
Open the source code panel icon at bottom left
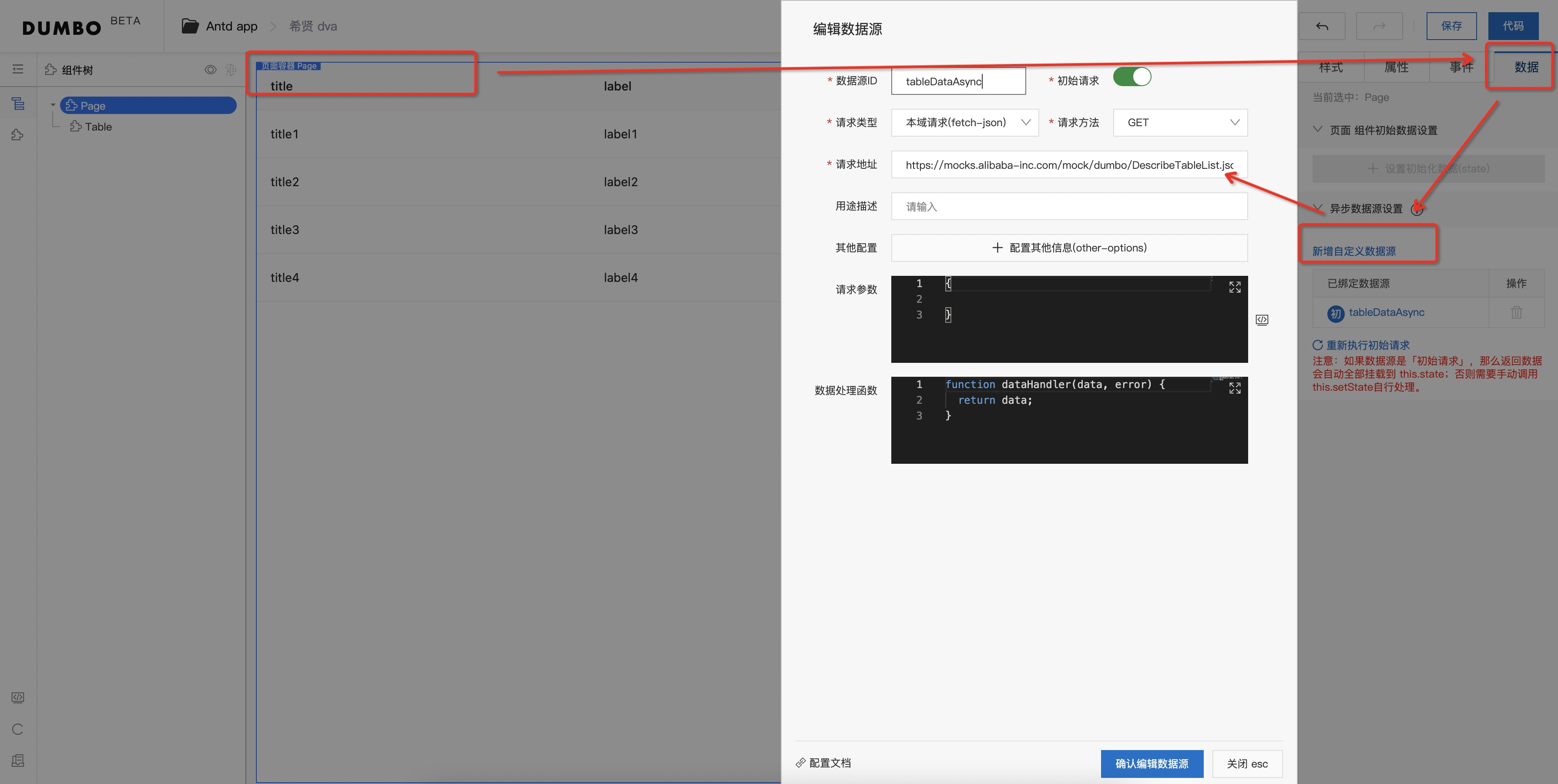[17, 697]
